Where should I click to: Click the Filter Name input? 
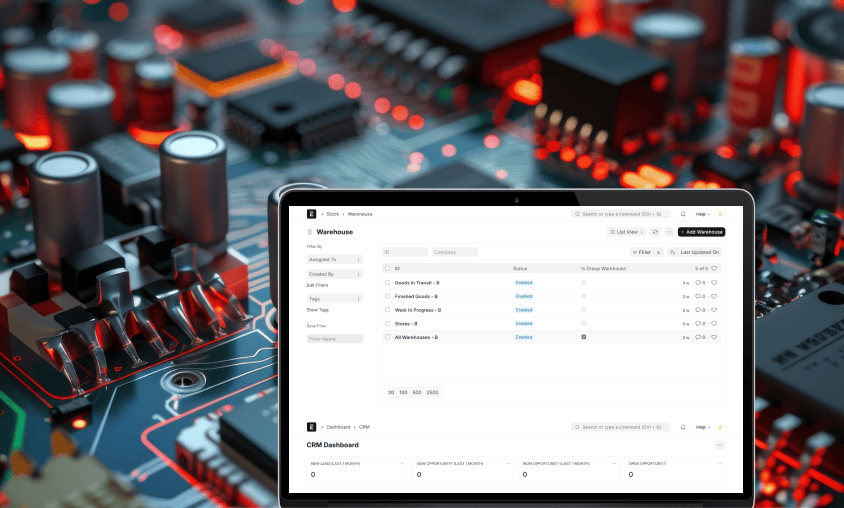click(x=334, y=339)
